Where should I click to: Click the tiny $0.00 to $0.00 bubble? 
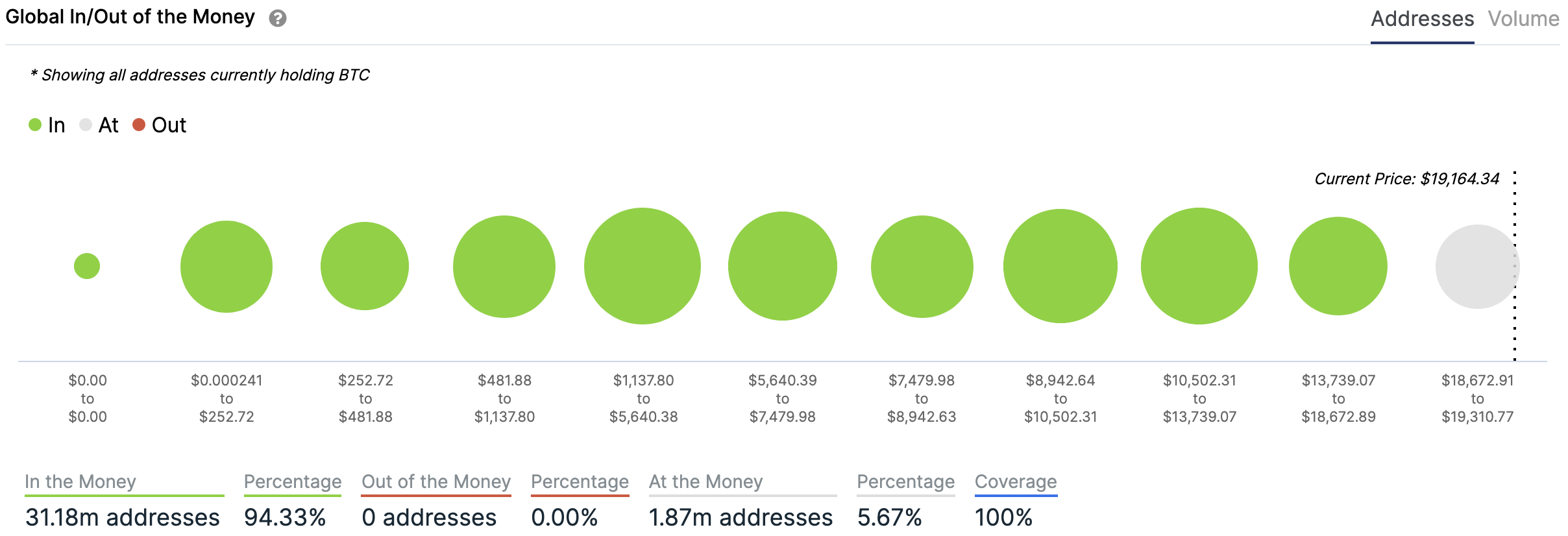click(x=87, y=266)
